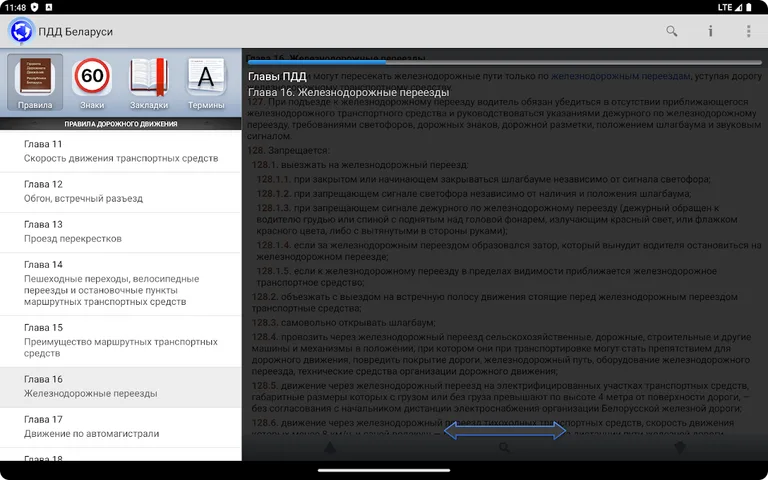This screenshot has width=768, height=480.
Task: Open search from the top bar magnifier
Action: [x=672, y=31]
